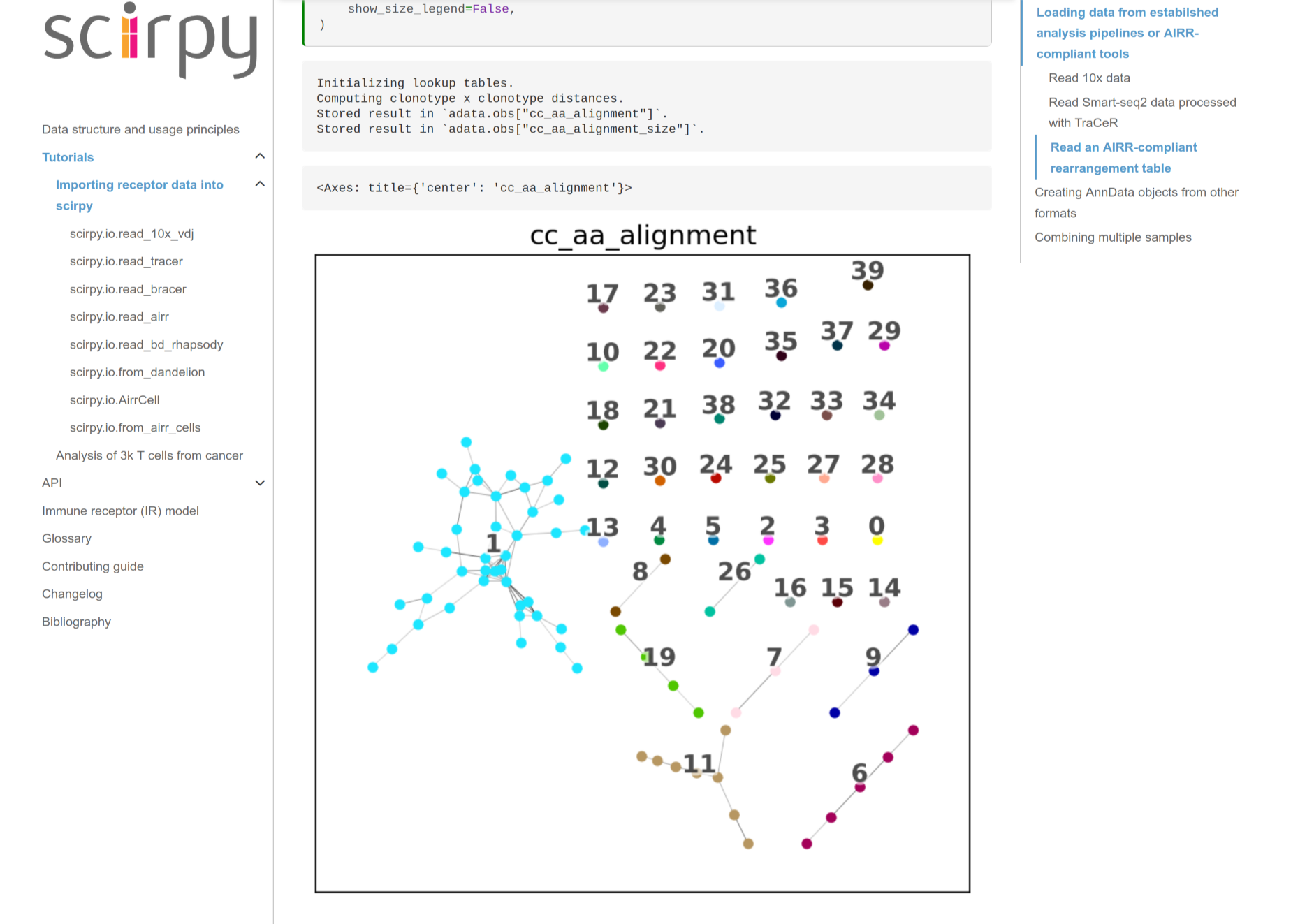Click Data structure and usage principles
This screenshot has width=1314, height=924.
140,129
